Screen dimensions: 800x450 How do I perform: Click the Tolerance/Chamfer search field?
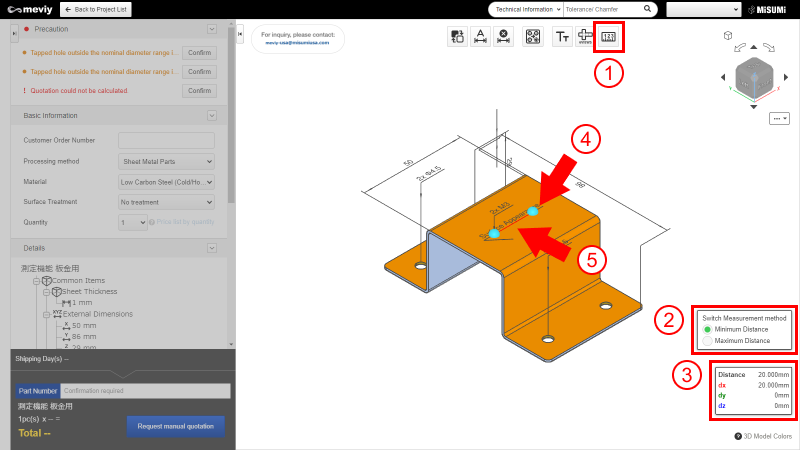[x=603, y=9]
